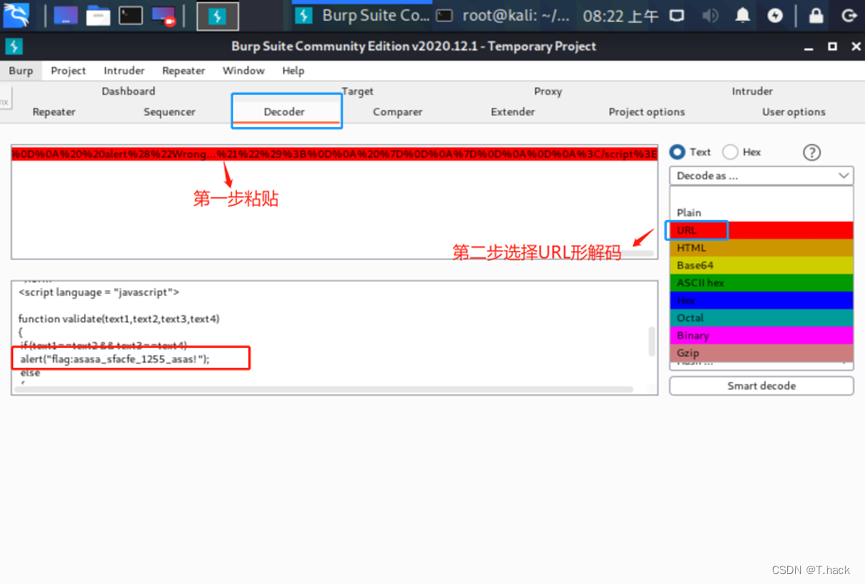
Task: Click the Smart decode button
Action: (761, 386)
